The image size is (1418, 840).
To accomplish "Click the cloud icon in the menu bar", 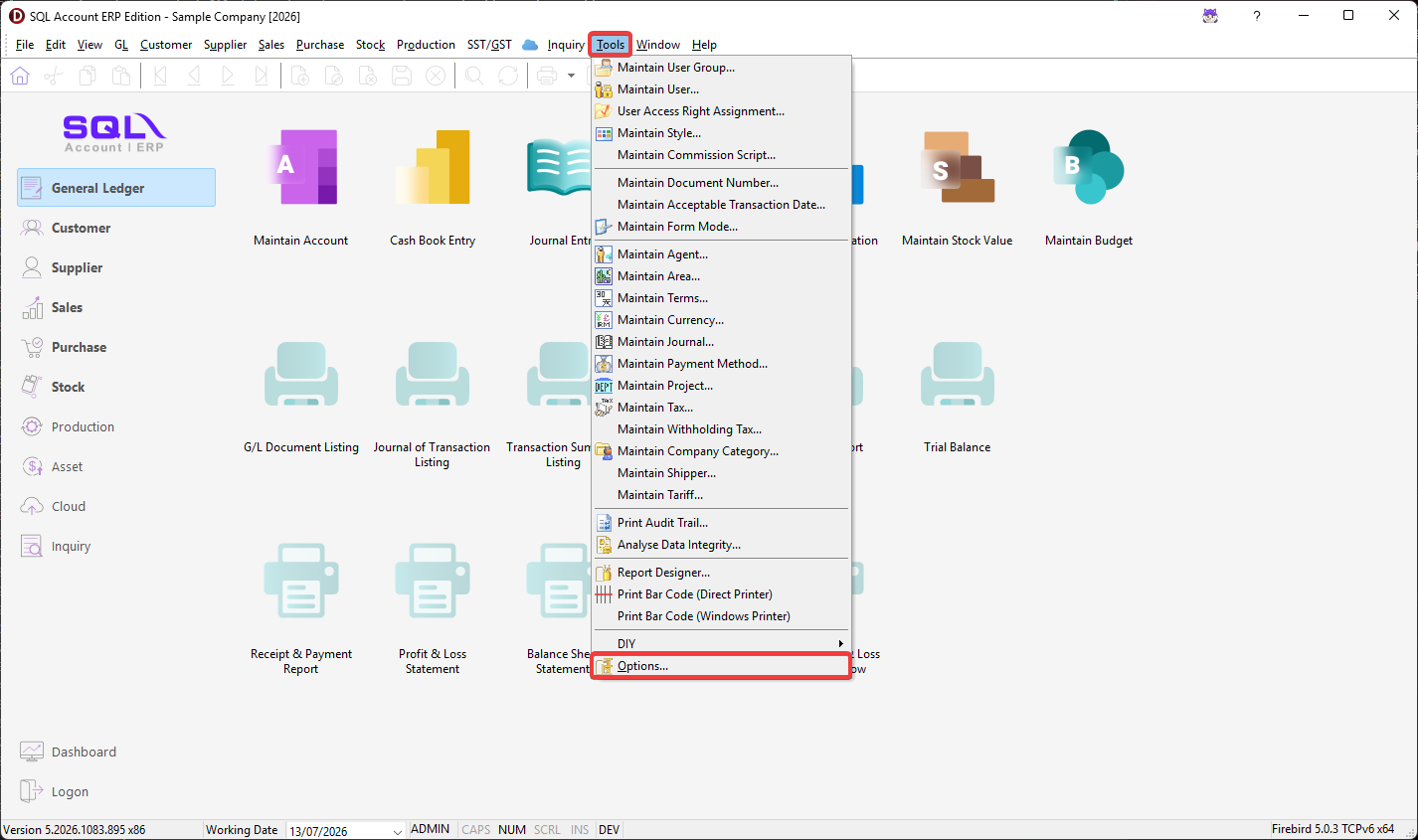I will point(530,45).
